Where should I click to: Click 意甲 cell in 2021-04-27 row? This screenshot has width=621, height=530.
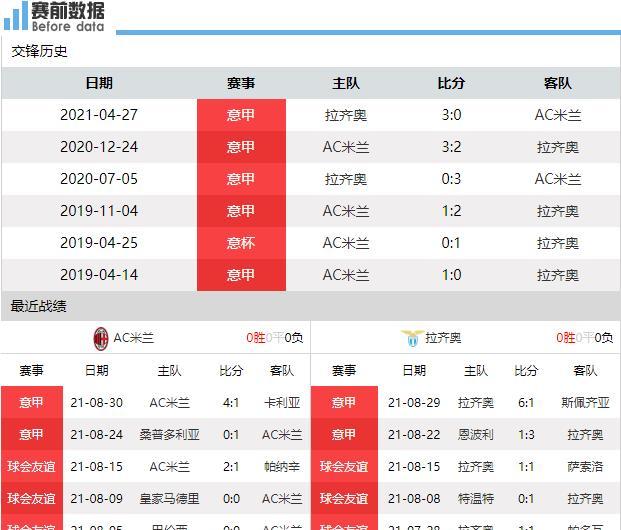click(x=241, y=115)
